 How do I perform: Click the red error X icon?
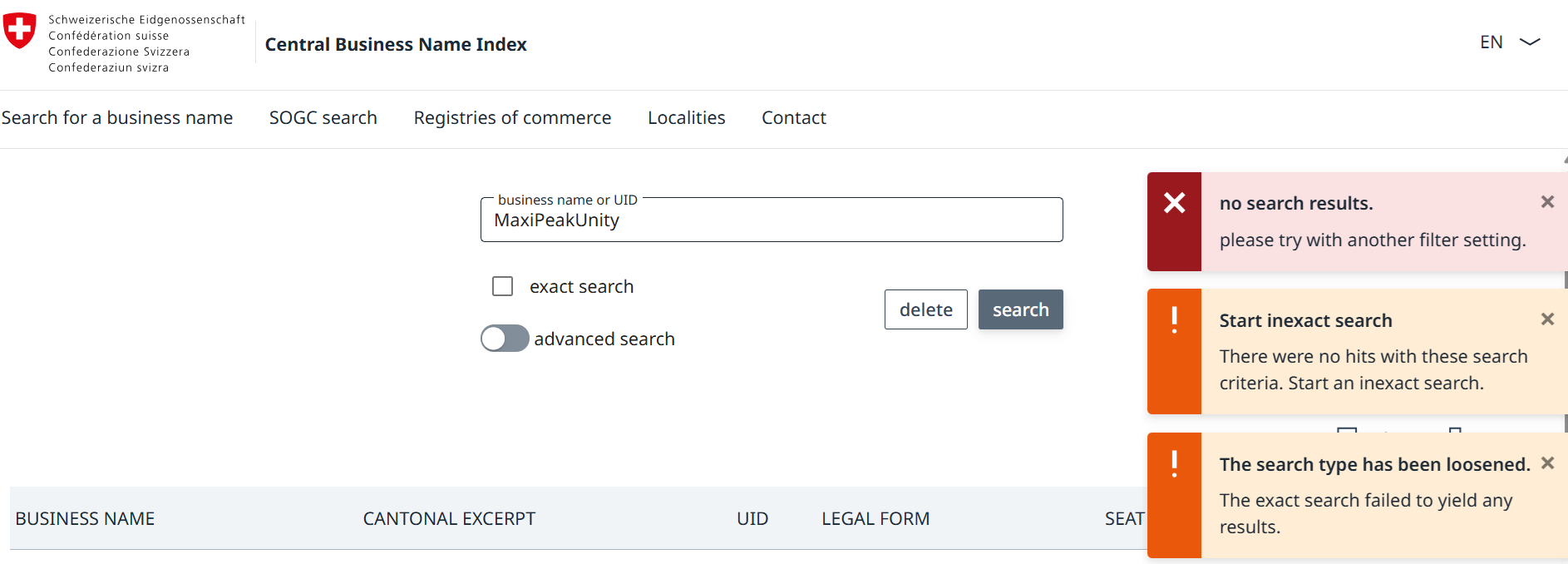click(x=1174, y=203)
